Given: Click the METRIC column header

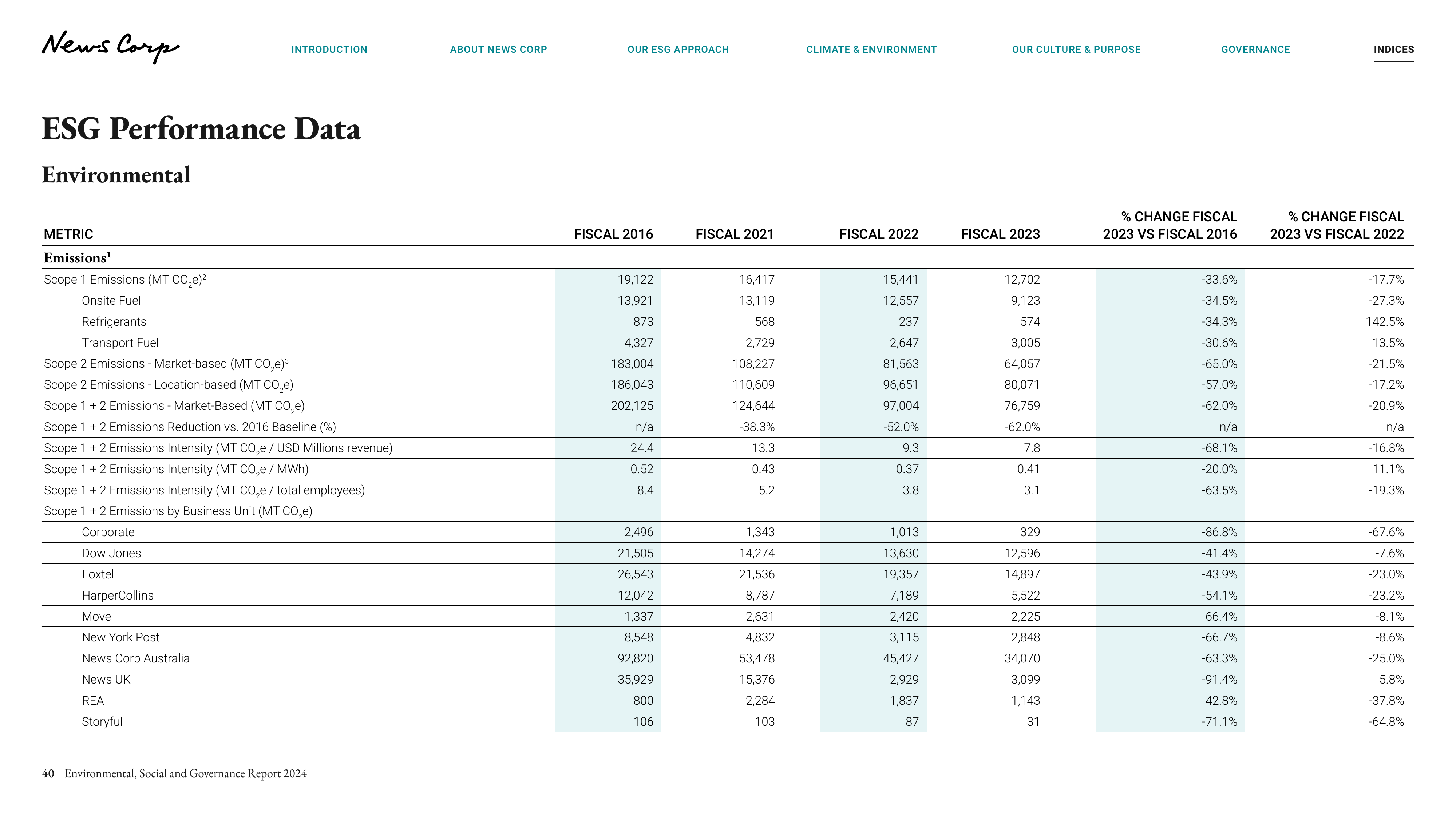Looking at the screenshot, I should click(x=68, y=234).
